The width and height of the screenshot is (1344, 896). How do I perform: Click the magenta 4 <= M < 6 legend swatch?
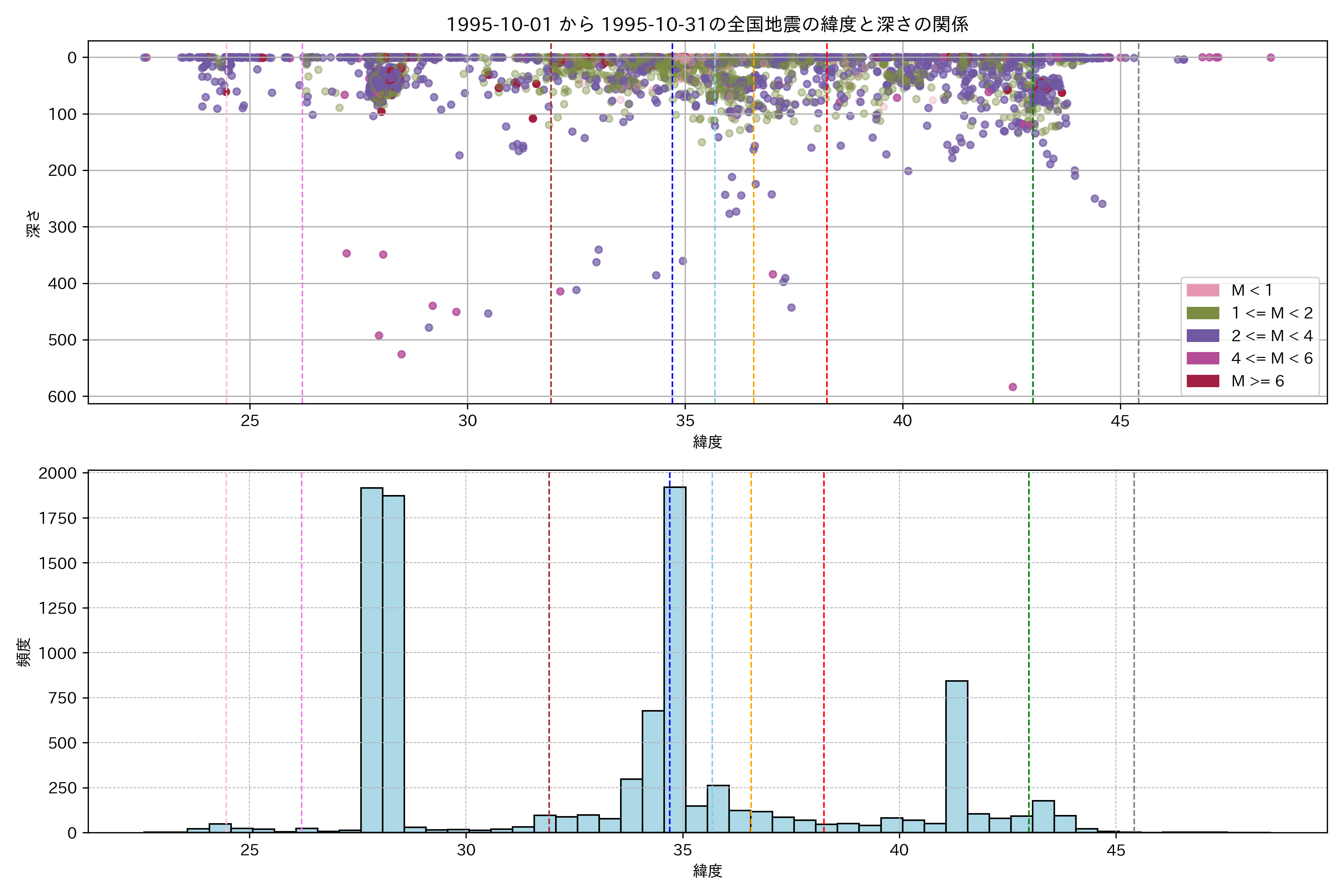[x=1202, y=358]
